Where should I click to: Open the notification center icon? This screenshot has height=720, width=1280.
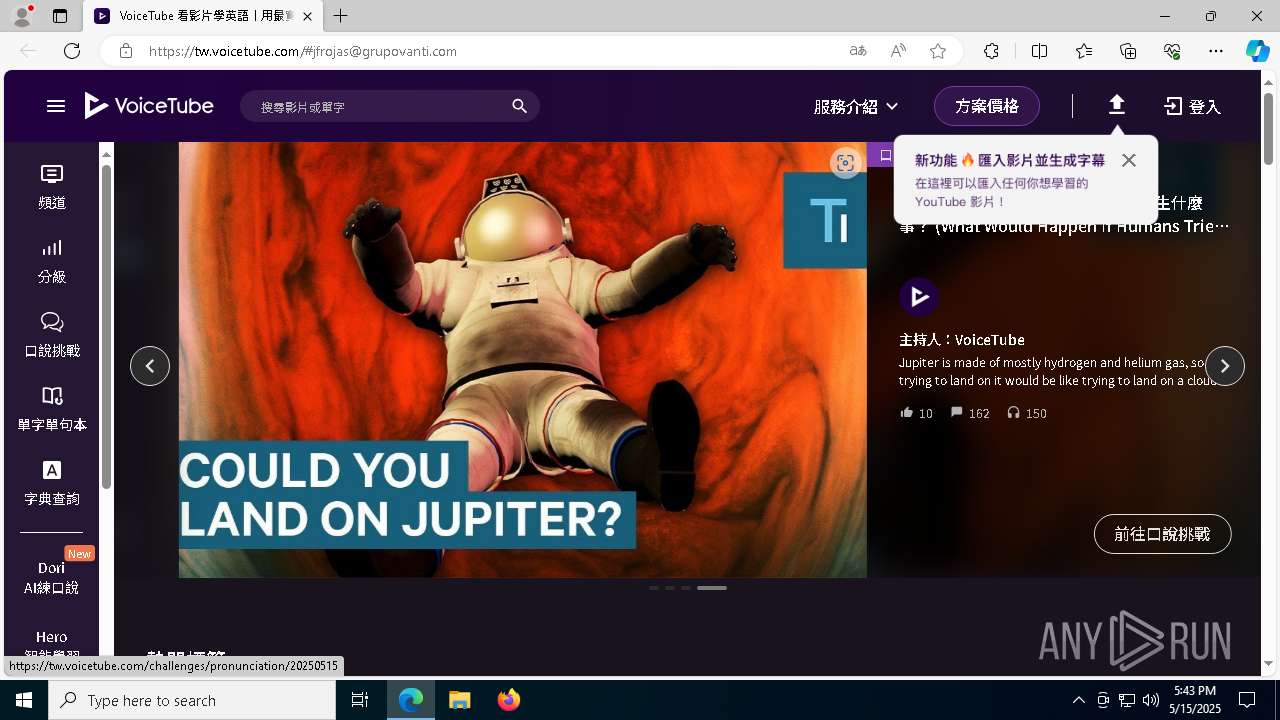click(1247, 700)
